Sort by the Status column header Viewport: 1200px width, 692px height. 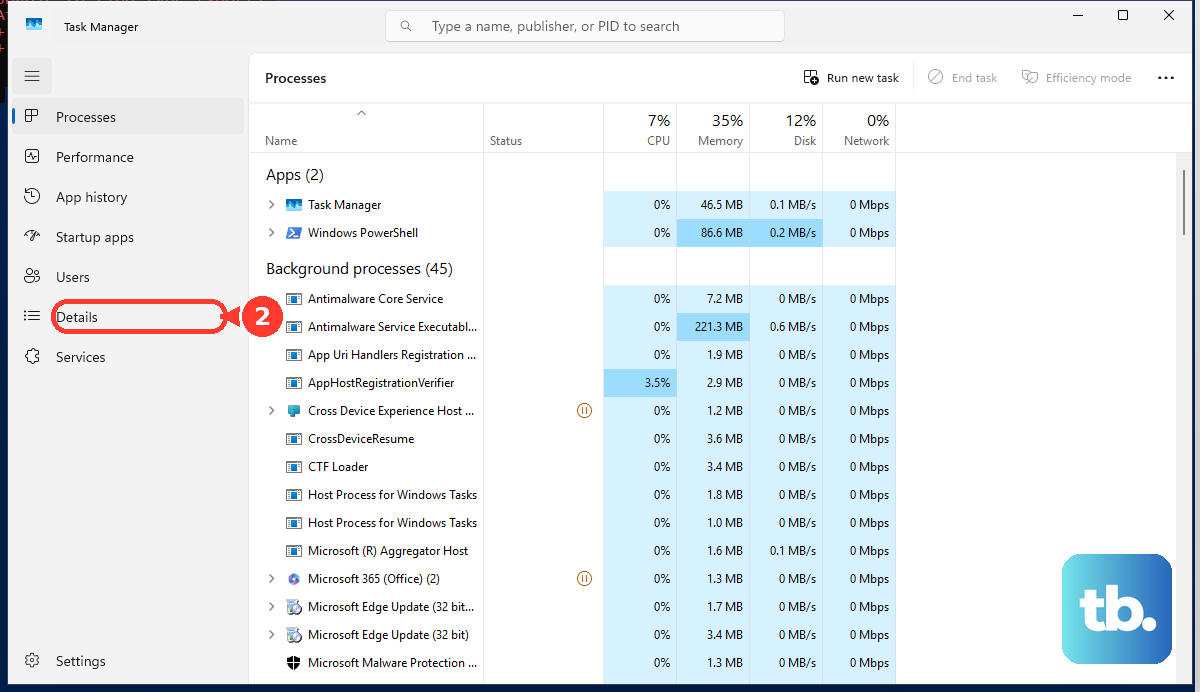tap(544, 129)
